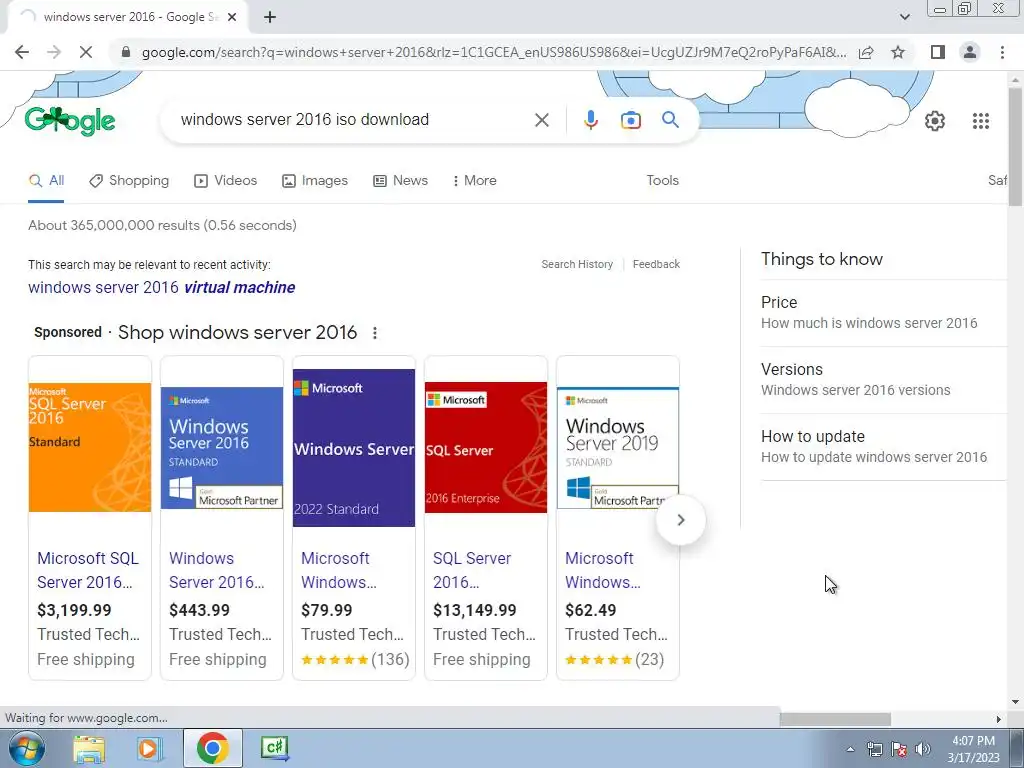This screenshot has height=768, width=1024.
Task: Click the 23 reviews star rating
Action: pyautogui.click(x=615, y=660)
